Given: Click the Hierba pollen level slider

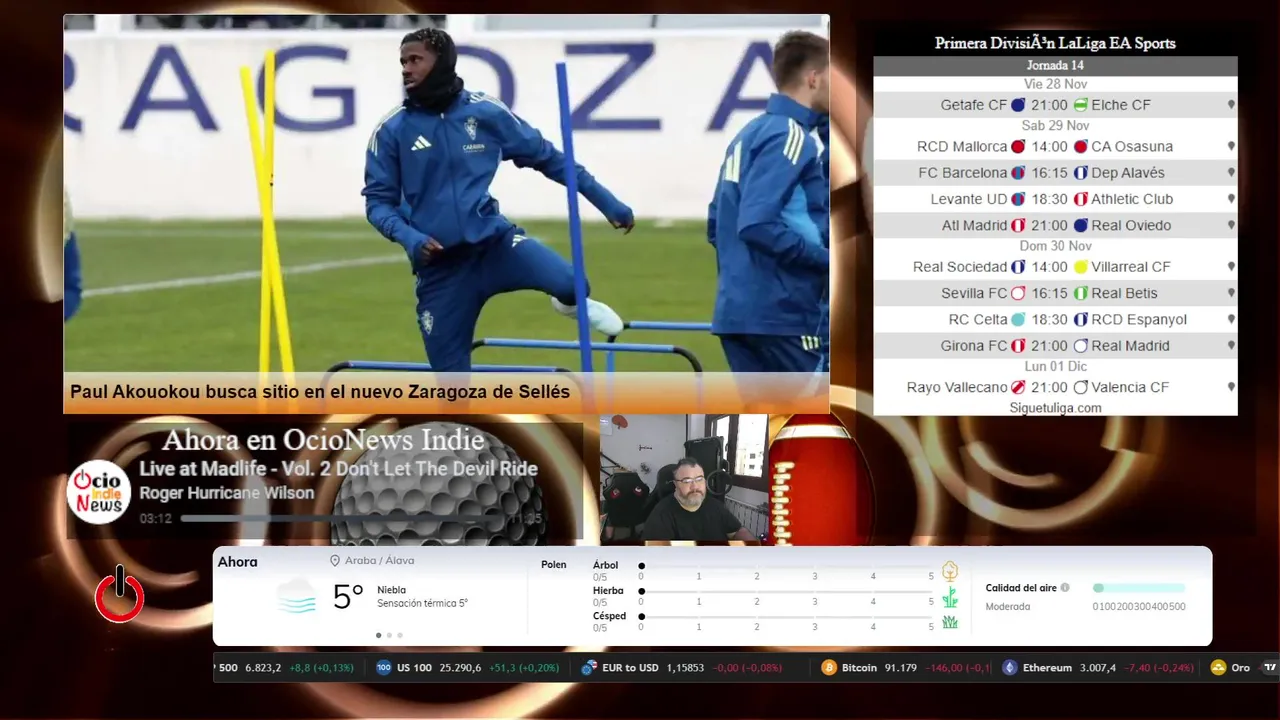Looking at the screenshot, I should click(x=786, y=591).
